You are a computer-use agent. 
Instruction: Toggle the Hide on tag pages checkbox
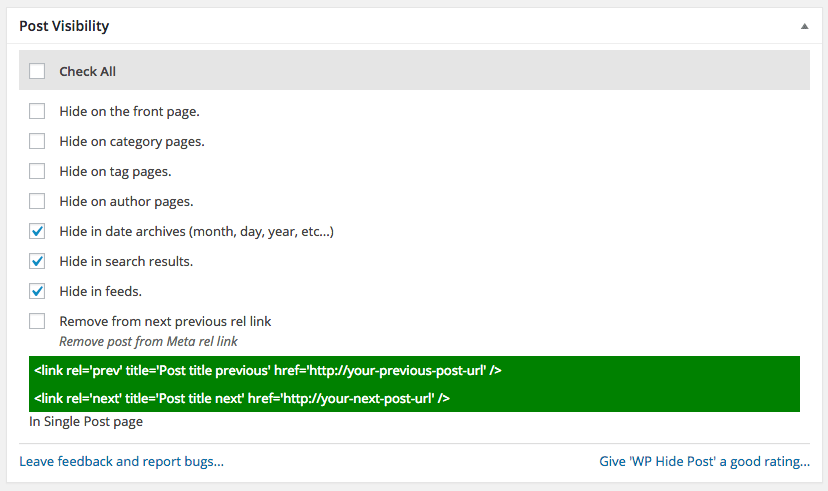(x=37, y=171)
